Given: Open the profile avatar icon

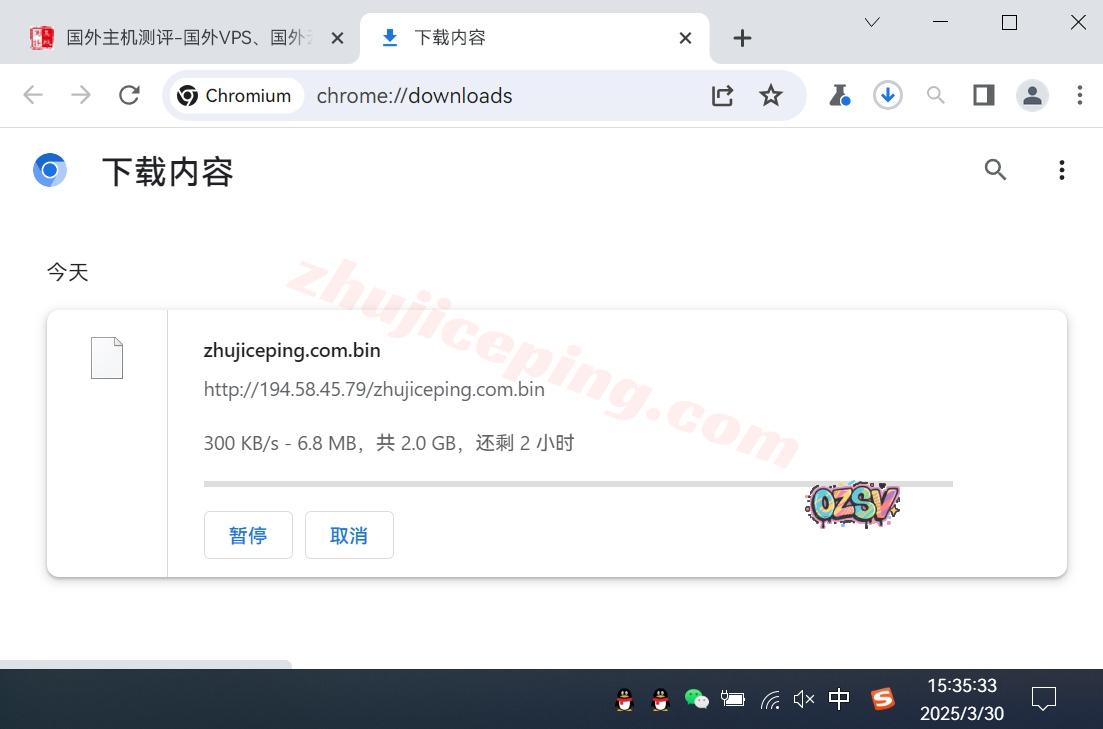Looking at the screenshot, I should tap(1031, 95).
